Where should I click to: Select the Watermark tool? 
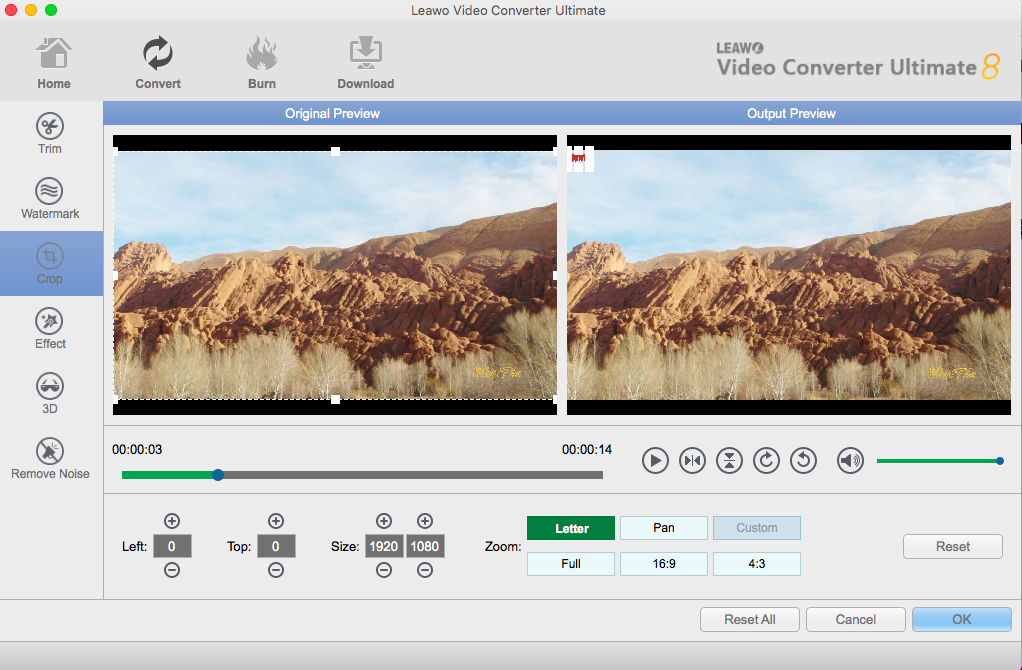tap(50, 199)
